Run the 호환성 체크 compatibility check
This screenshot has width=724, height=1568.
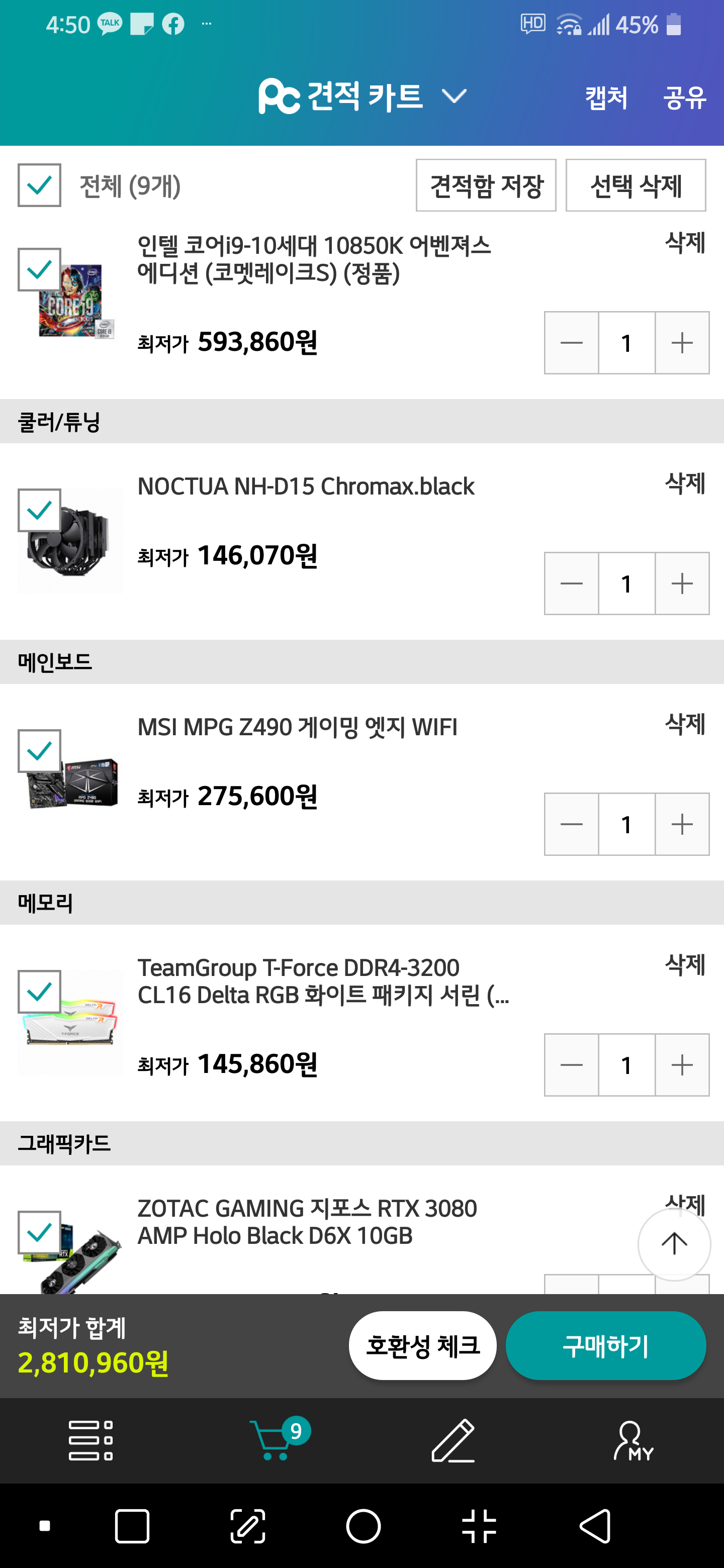click(423, 1345)
